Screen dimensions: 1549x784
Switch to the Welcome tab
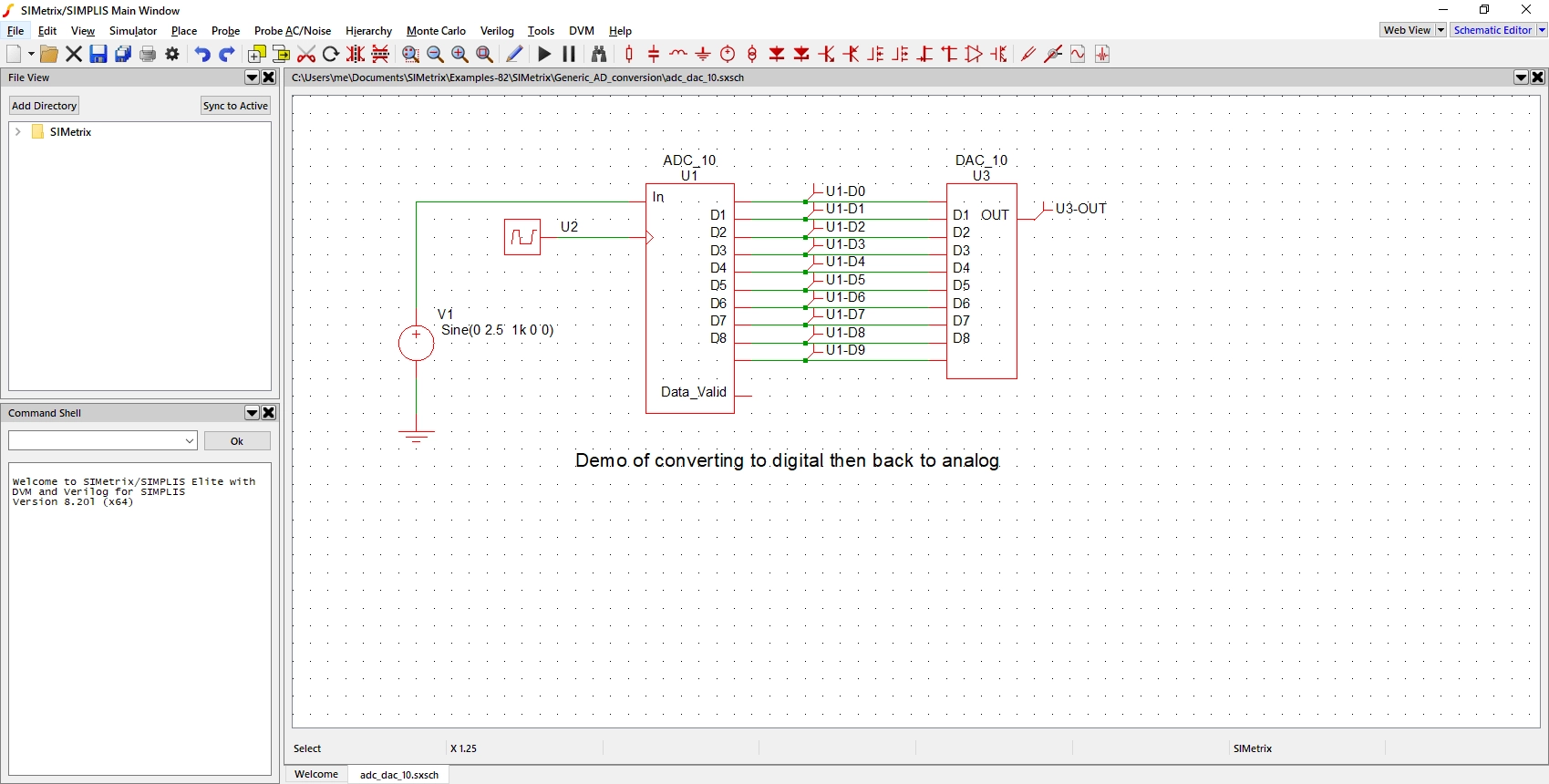click(x=316, y=774)
